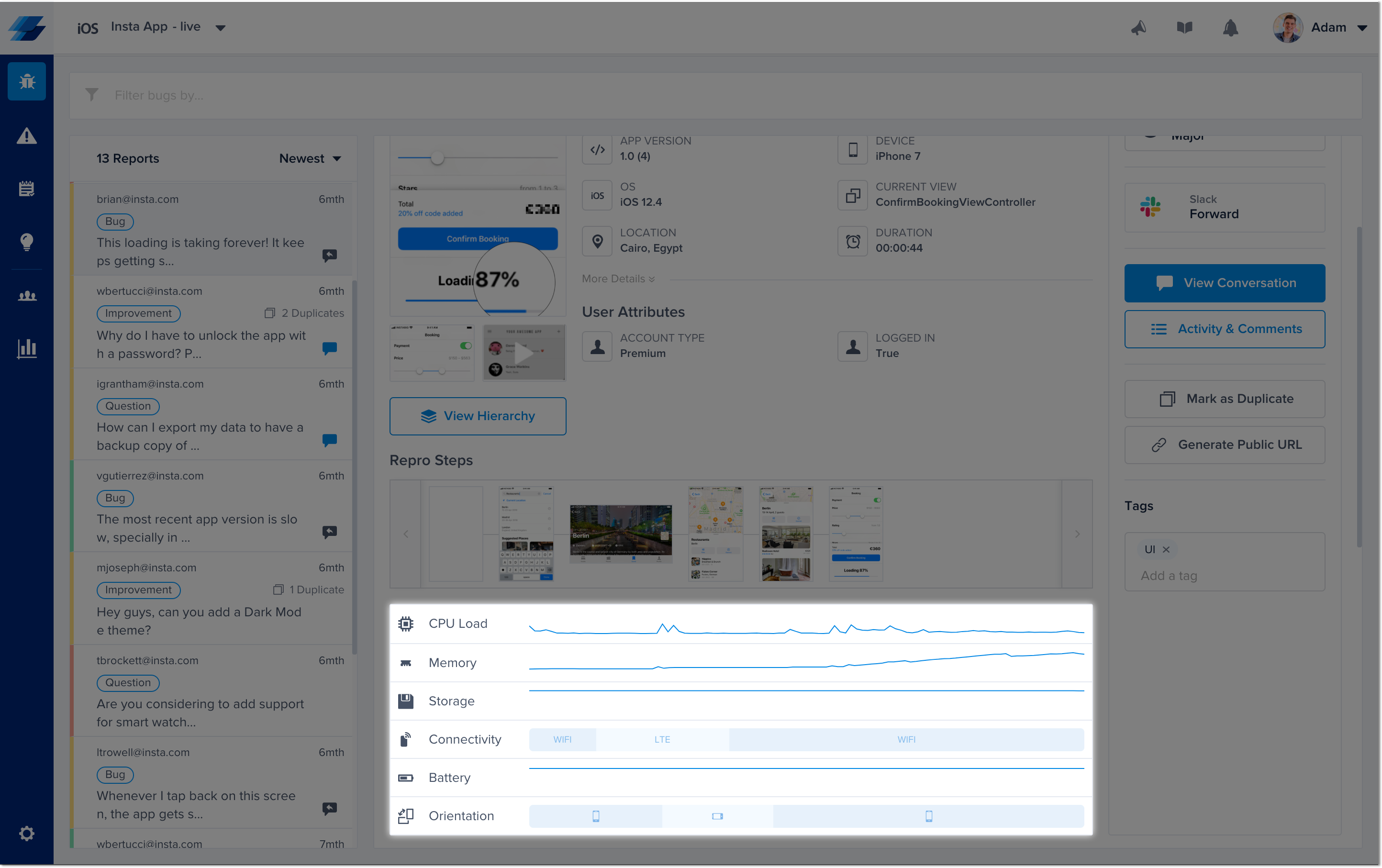Open the Analytics bar chart icon
Image resolution: width=1382 pixels, height=868 pixels.
pos(26,348)
